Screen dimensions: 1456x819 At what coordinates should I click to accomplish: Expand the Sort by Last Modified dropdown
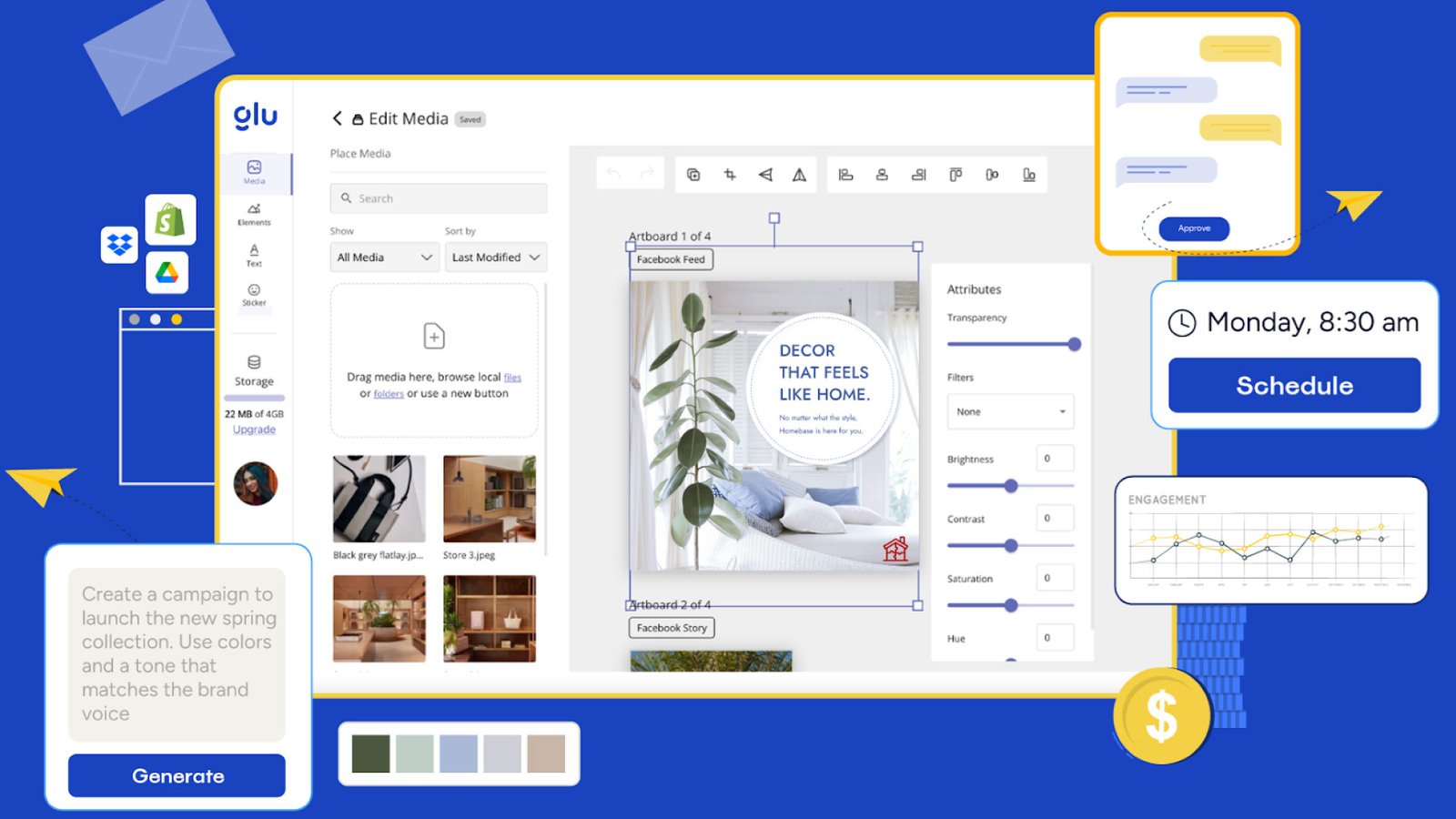(495, 258)
